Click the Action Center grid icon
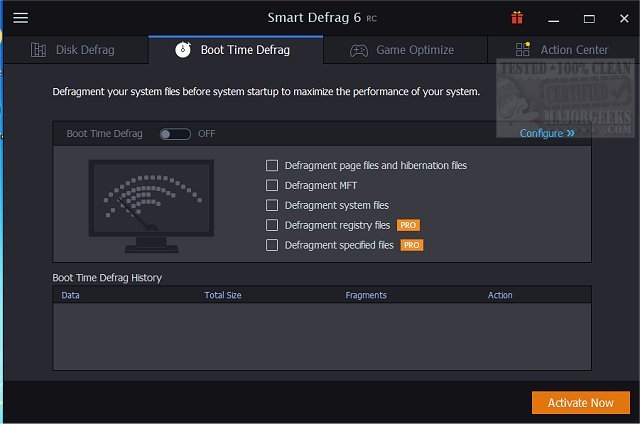The image size is (640, 424). click(522, 50)
